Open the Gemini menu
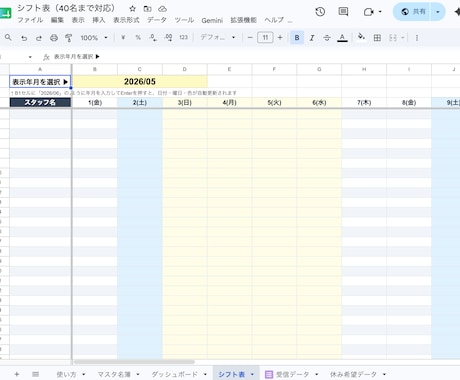This screenshot has height=380, width=460. [x=212, y=20]
